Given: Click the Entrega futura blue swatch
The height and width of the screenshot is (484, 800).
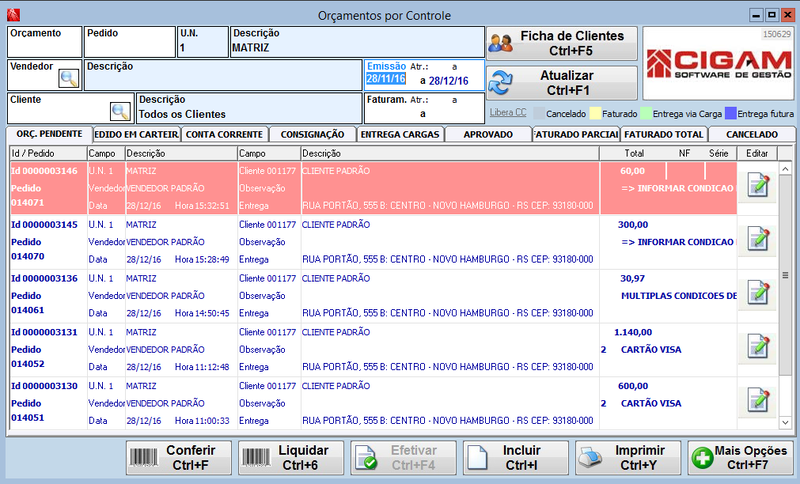Looking at the screenshot, I should tap(731, 113).
